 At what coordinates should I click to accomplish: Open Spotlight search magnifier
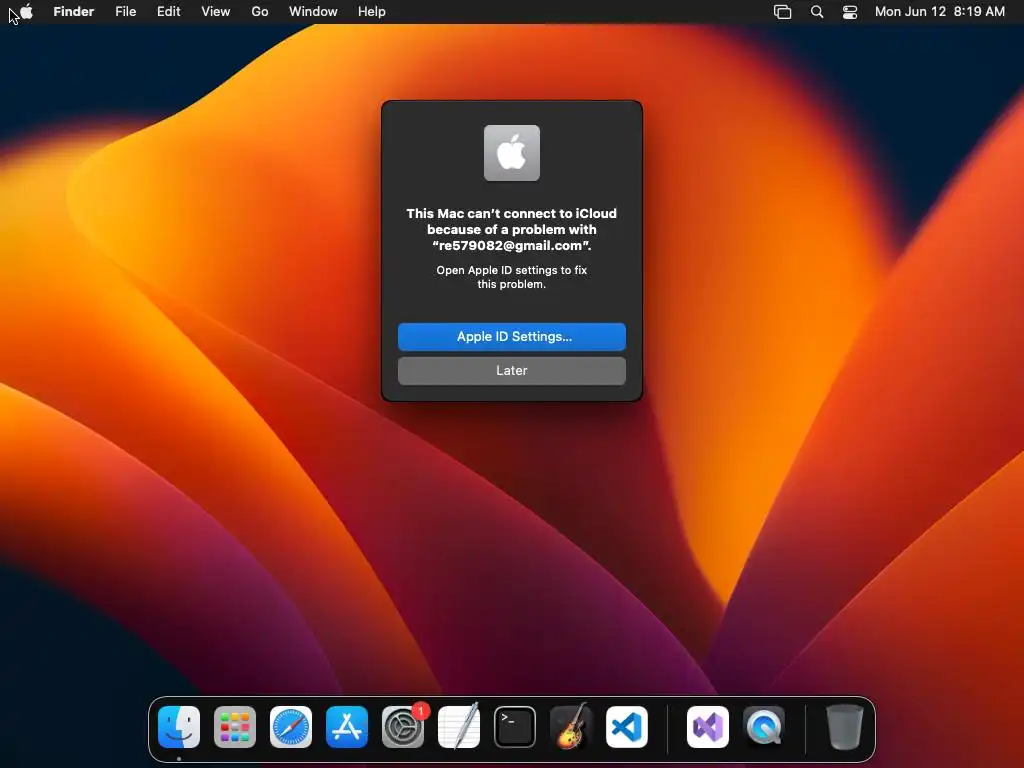pos(816,11)
